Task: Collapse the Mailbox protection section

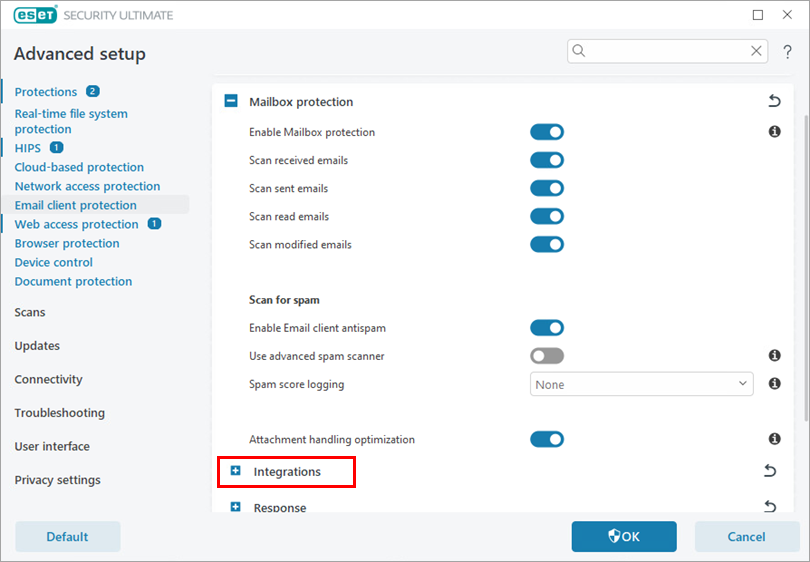Action: tap(231, 101)
